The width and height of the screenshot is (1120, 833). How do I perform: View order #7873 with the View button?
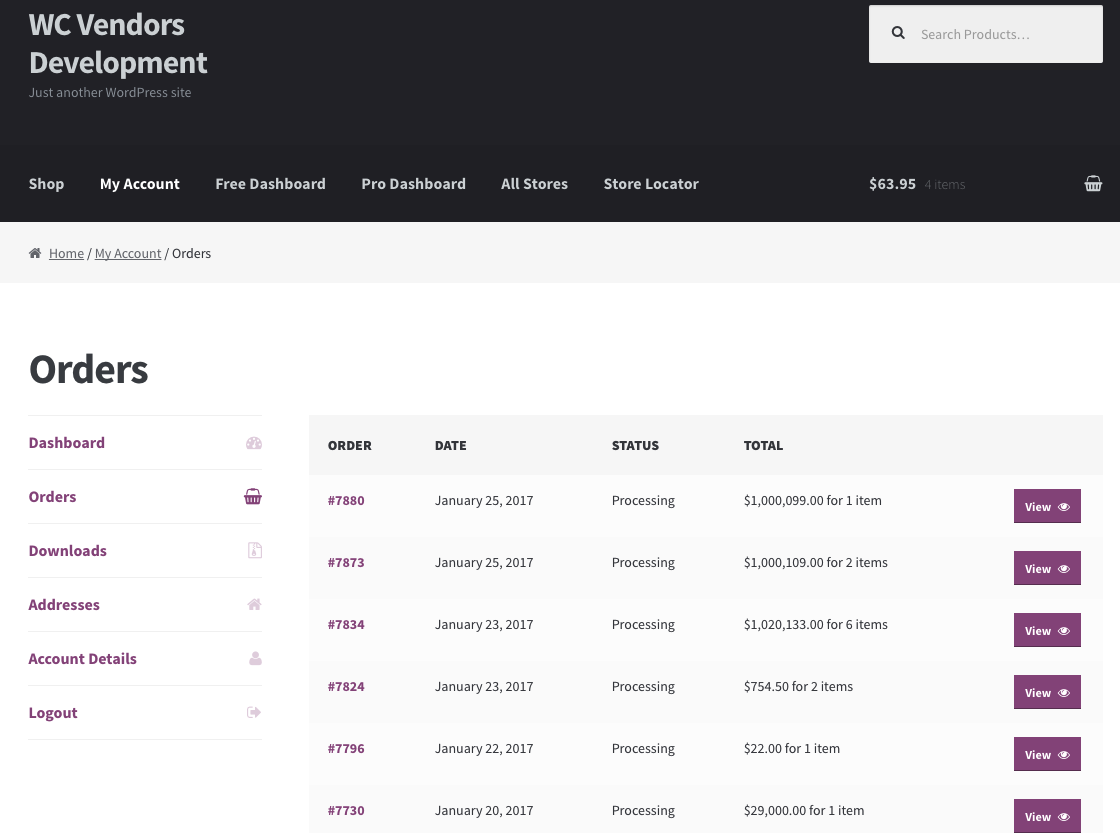coord(1047,568)
